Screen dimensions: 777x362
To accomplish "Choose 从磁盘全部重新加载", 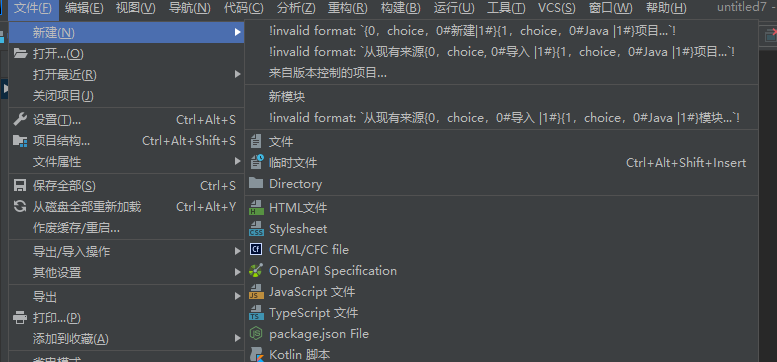I will point(126,207).
